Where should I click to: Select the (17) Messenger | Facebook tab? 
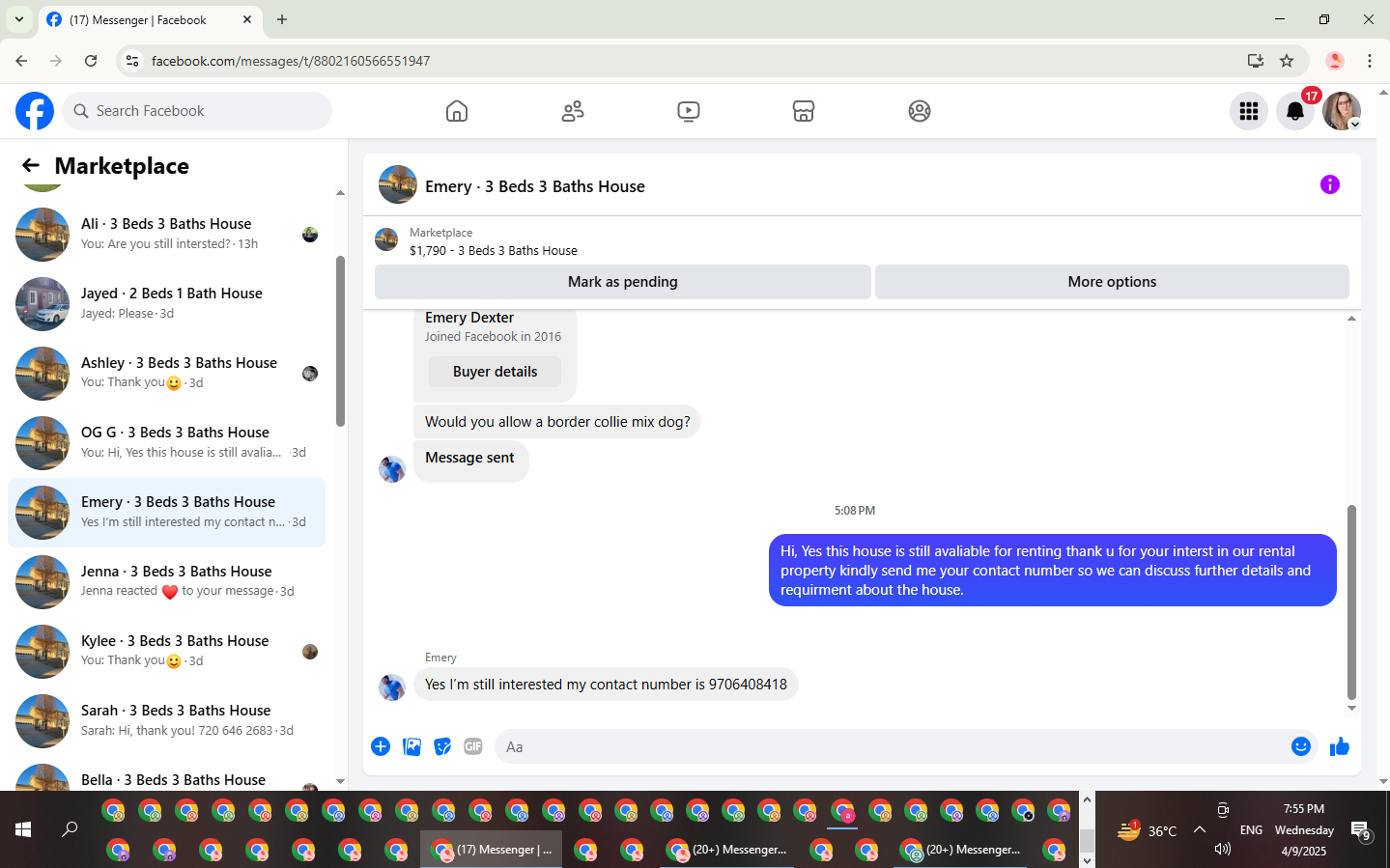[150, 19]
